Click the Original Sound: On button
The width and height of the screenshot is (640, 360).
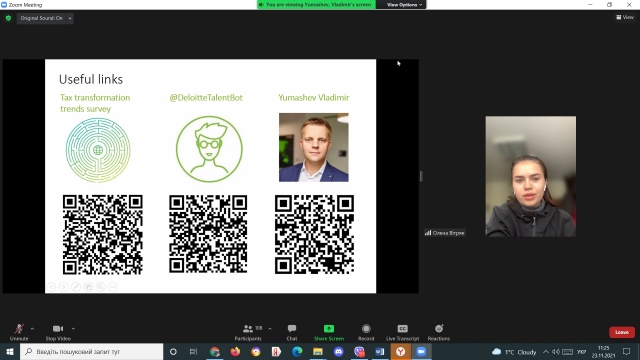[x=41, y=18]
